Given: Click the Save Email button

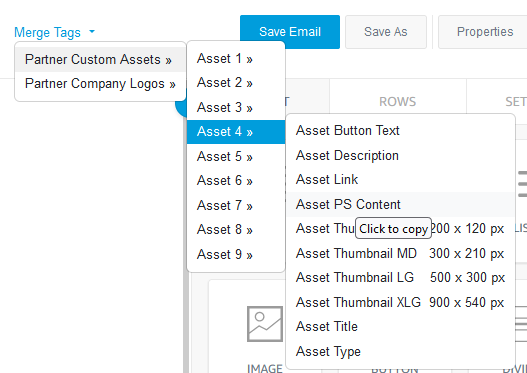Looking at the screenshot, I should (x=290, y=32).
